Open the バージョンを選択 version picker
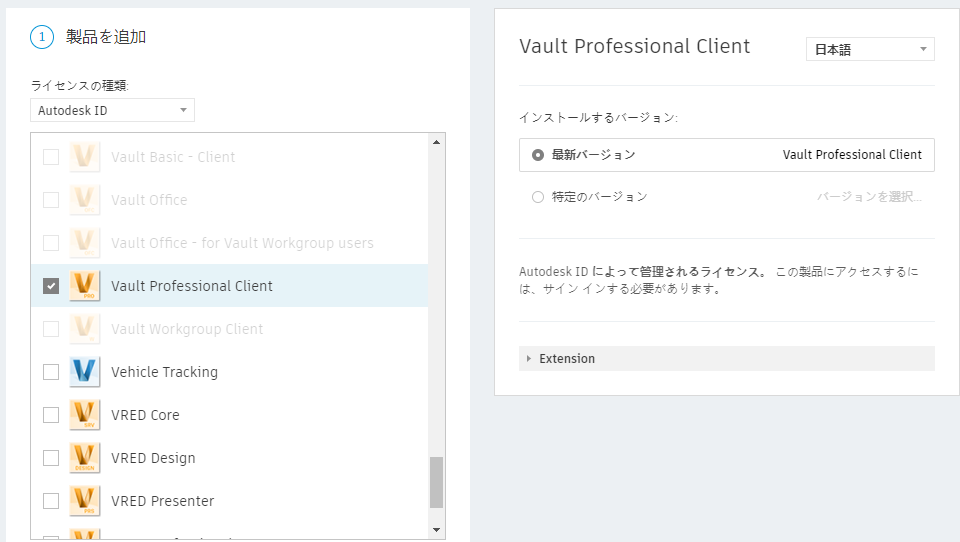 869,197
